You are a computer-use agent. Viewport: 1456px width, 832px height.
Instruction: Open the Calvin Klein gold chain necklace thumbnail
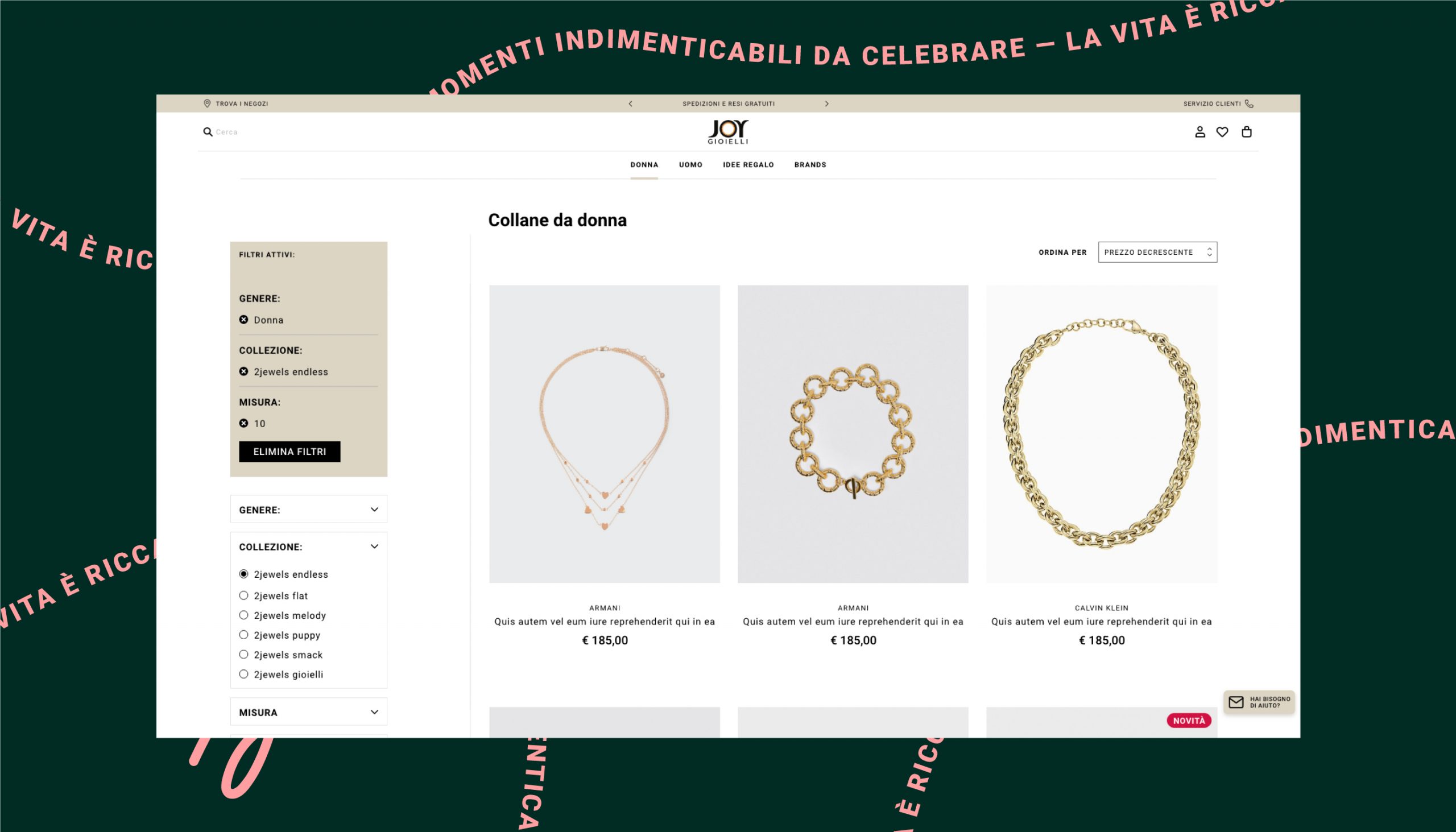tap(1102, 434)
